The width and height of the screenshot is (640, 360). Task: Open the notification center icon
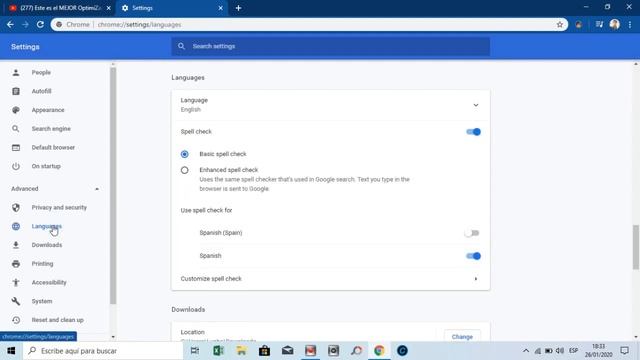624,351
